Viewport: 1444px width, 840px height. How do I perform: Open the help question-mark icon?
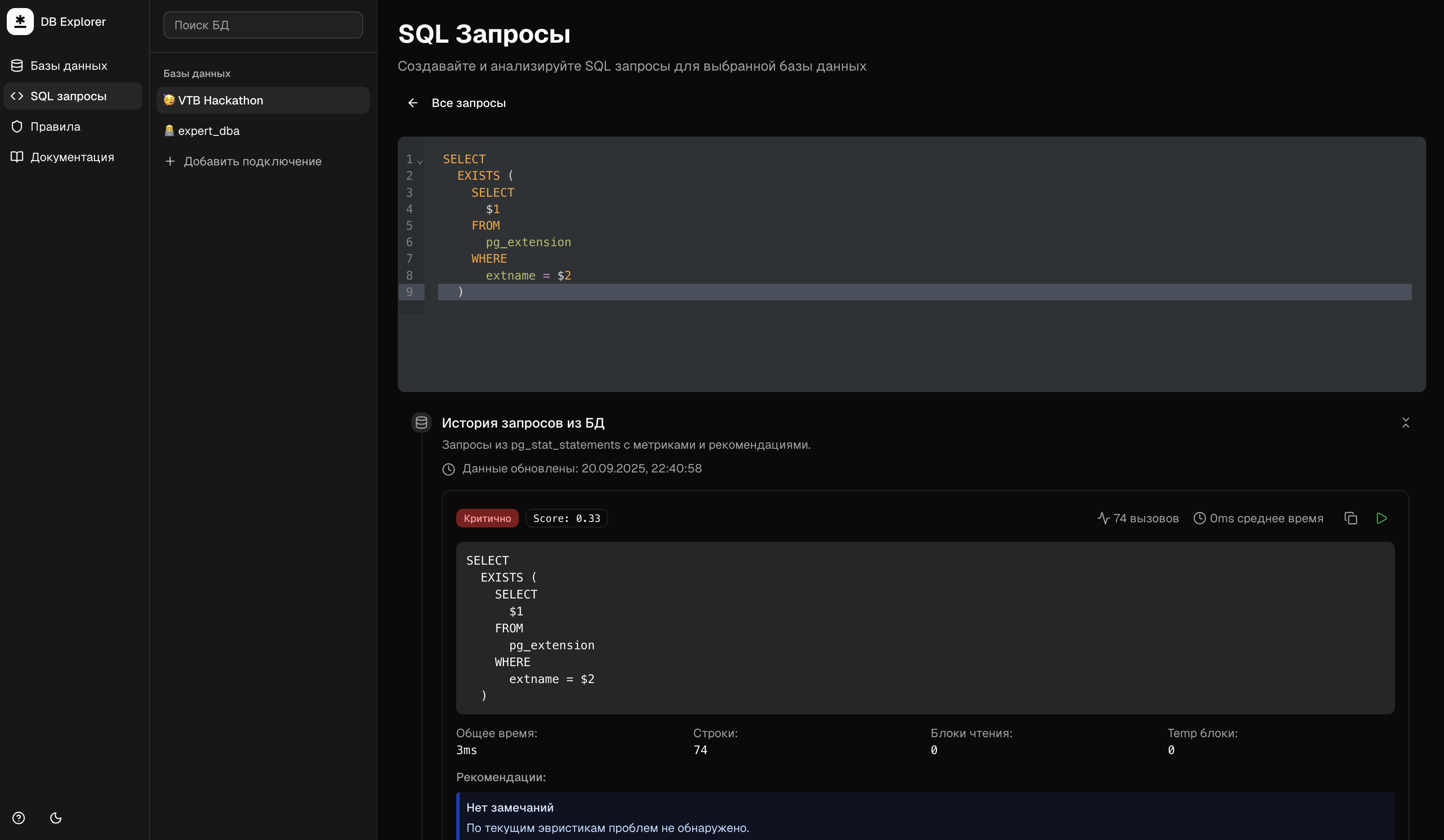pyautogui.click(x=18, y=818)
